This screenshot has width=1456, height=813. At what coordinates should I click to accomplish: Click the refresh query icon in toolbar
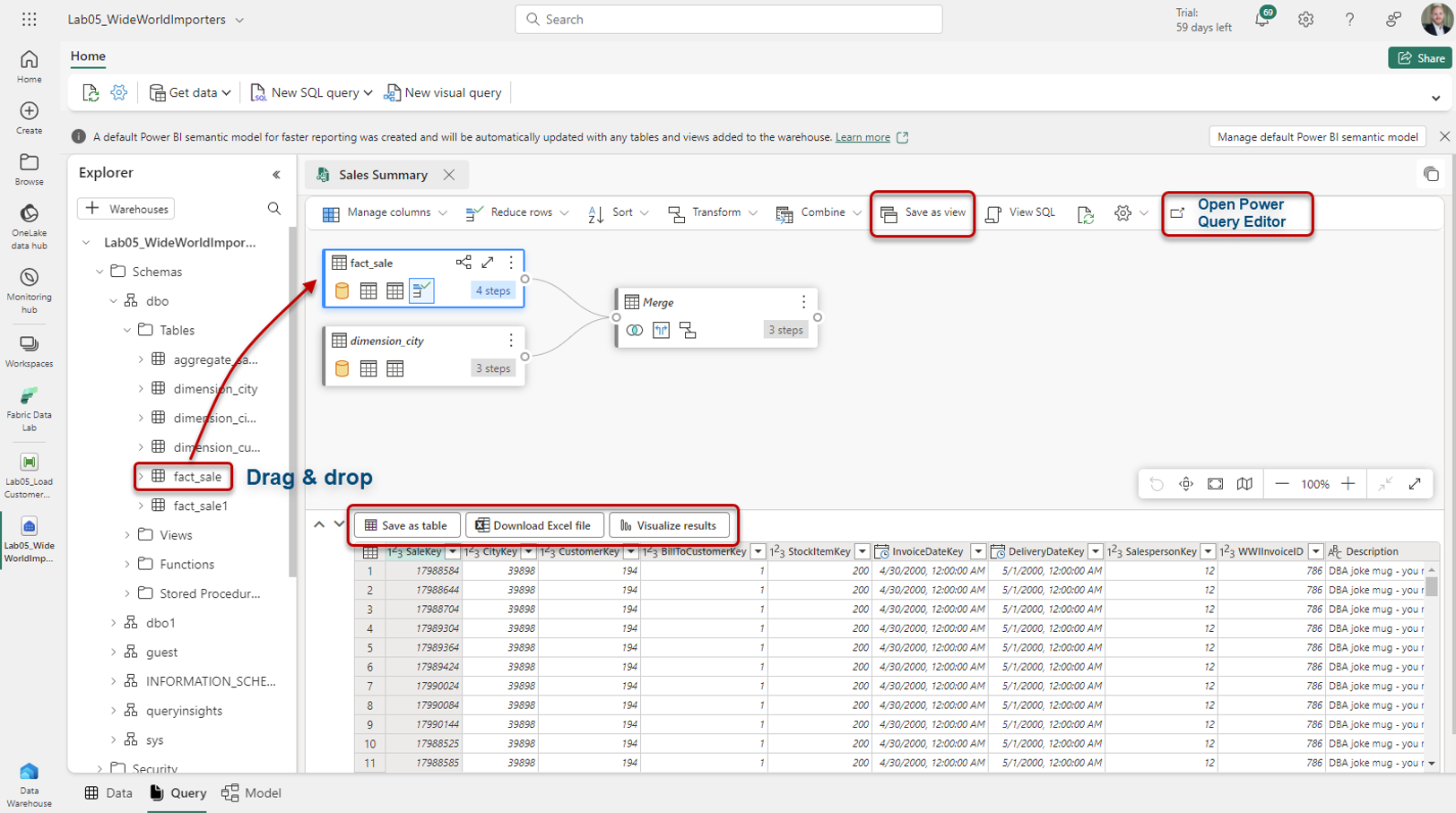point(1085,213)
